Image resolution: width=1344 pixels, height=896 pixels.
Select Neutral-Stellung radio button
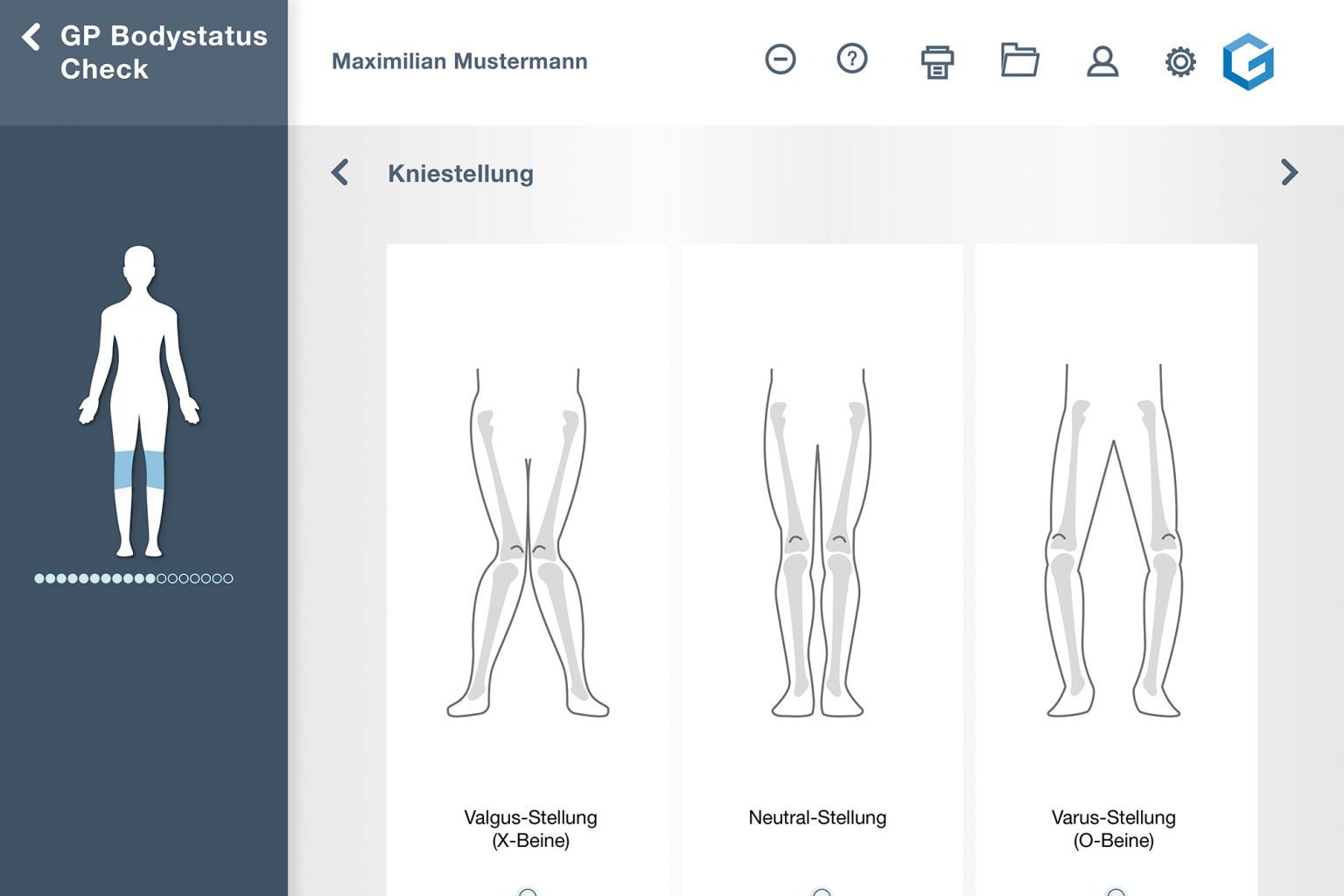point(821,892)
